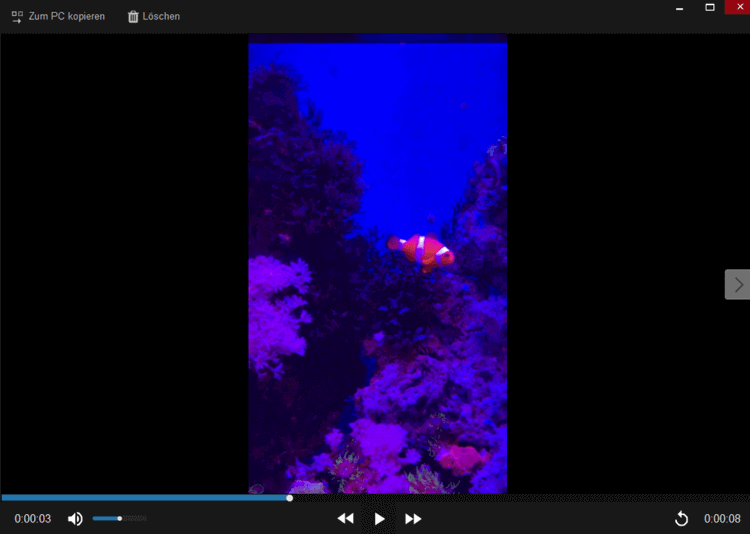The width and height of the screenshot is (750, 534).
Task: Click the clownfish video frame
Action: tap(377, 264)
